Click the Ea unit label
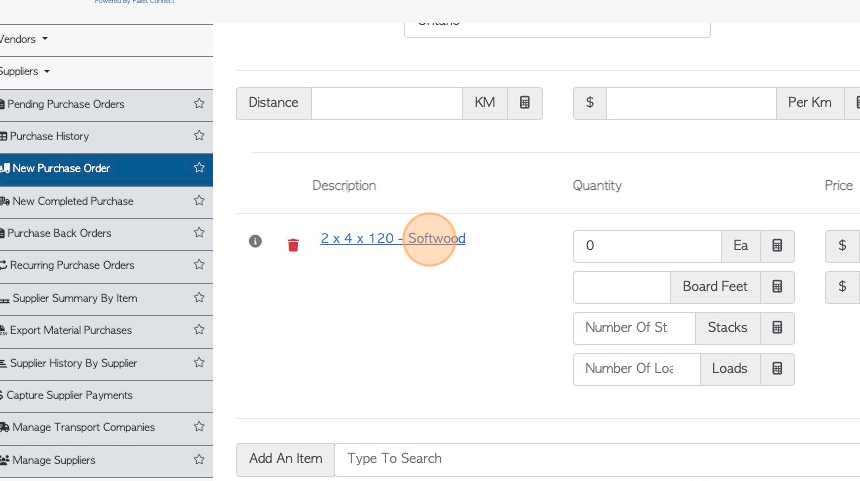 (x=741, y=246)
